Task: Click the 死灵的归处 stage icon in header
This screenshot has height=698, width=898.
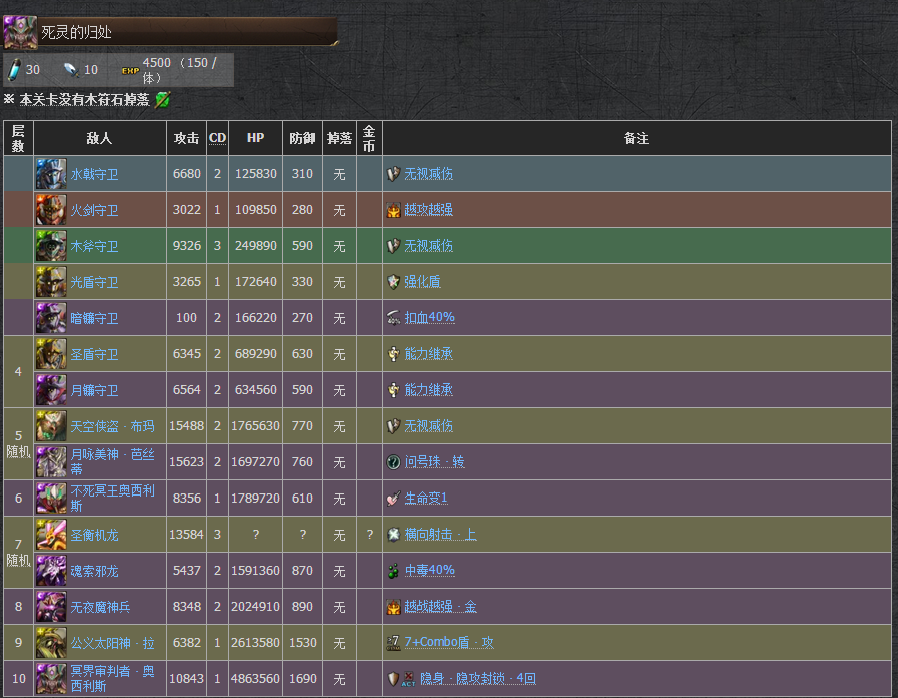Action: pos(20,33)
